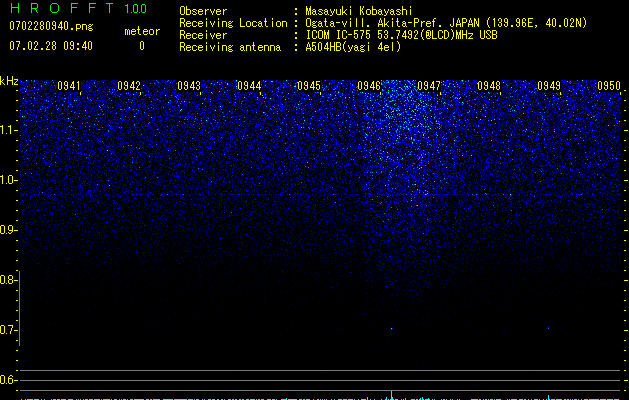This screenshot has width=629, height=400.
Task: Click the 0943 time marker
Action: [189, 86]
